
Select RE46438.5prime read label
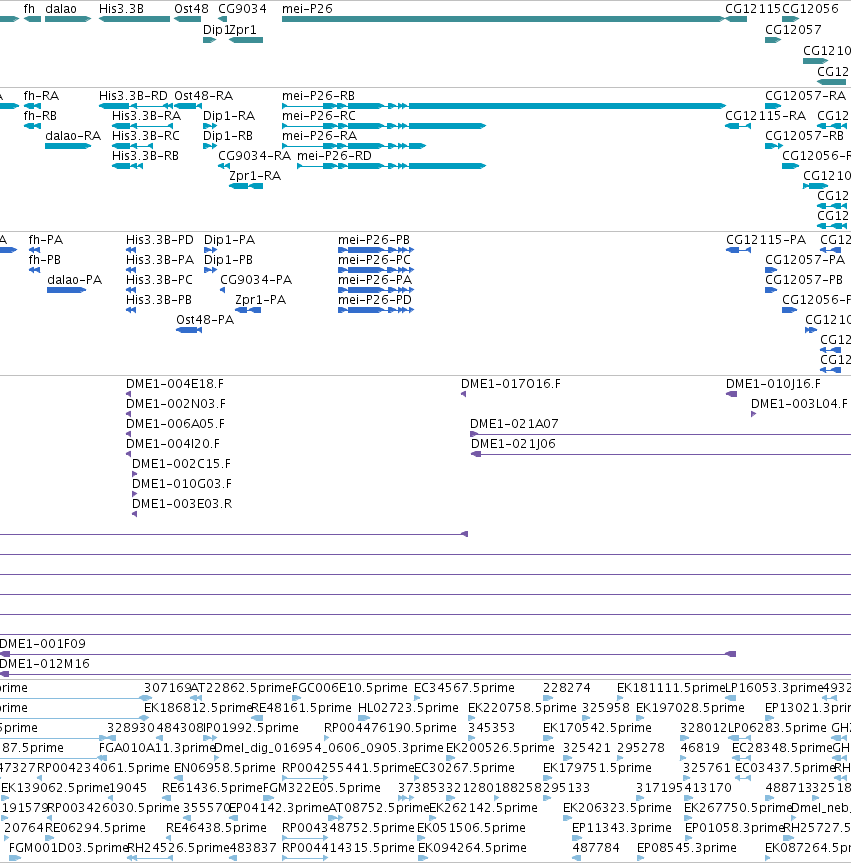click(x=216, y=828)
